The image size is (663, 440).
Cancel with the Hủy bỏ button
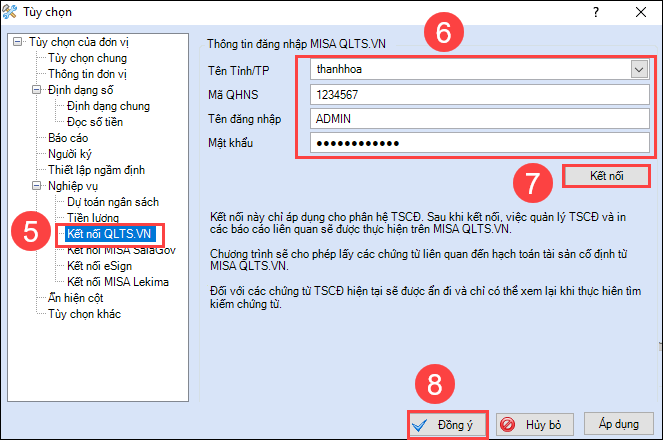click(535, 424)
